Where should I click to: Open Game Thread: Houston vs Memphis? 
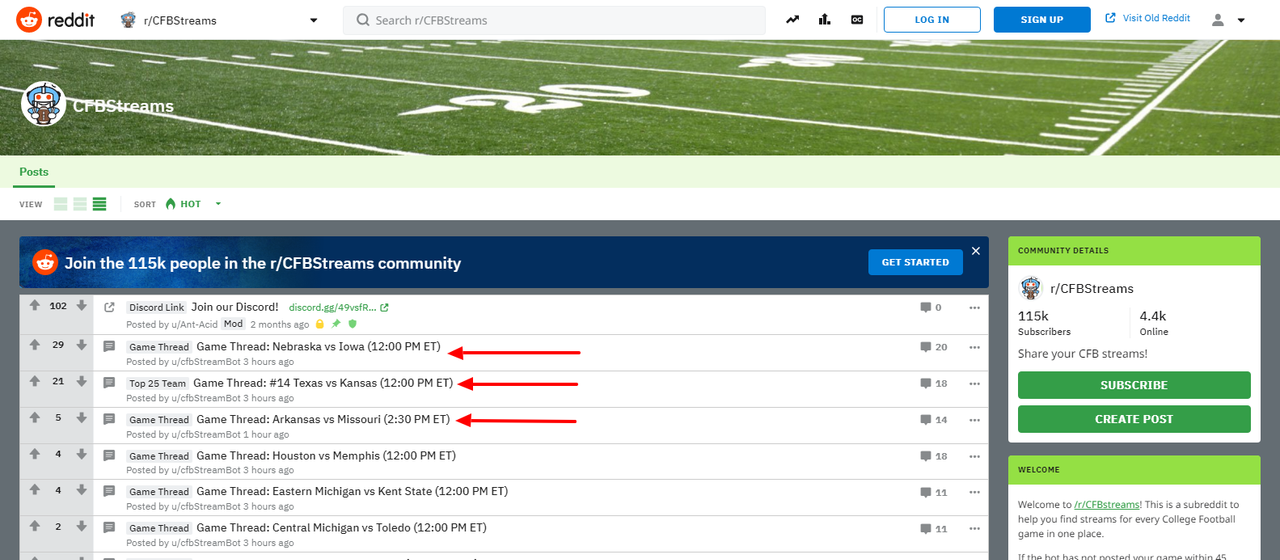pos(326,455)
